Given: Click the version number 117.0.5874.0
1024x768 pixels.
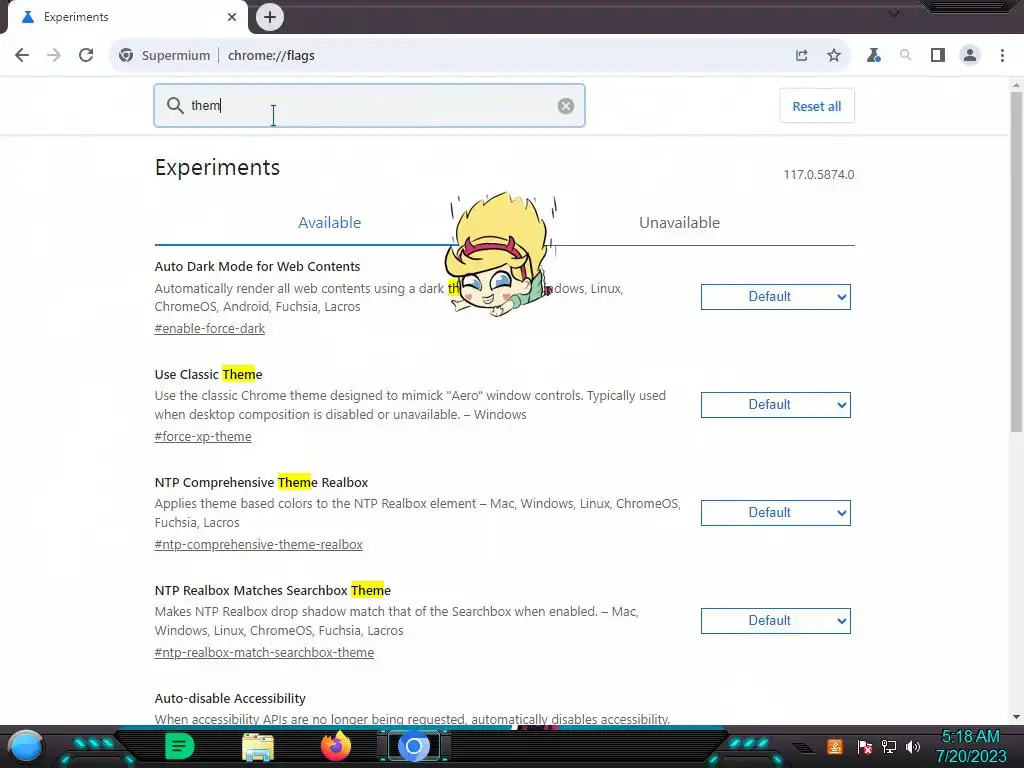Looking at the screenshot, I should [819, 174].
